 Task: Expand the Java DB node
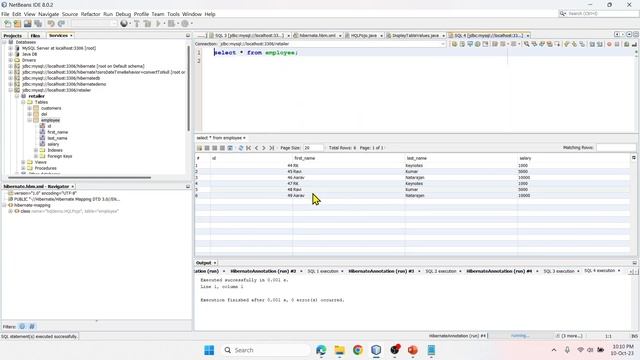11,54
